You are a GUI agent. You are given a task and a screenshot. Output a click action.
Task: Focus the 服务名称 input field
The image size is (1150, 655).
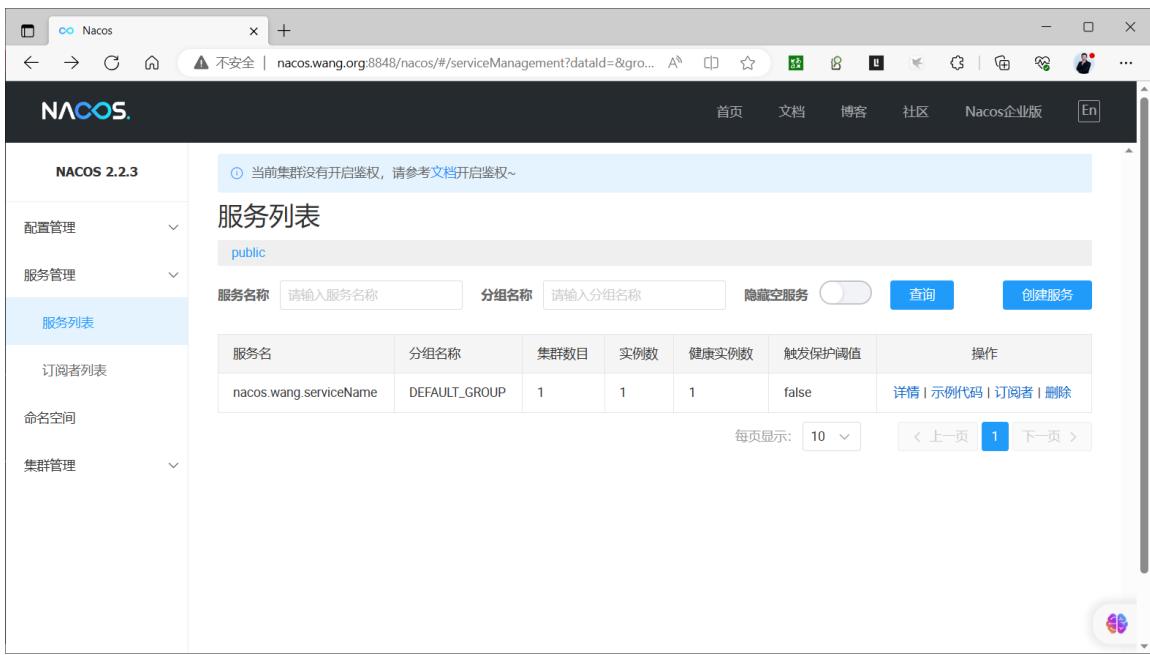pyautogui.click(x=371, y=295)
